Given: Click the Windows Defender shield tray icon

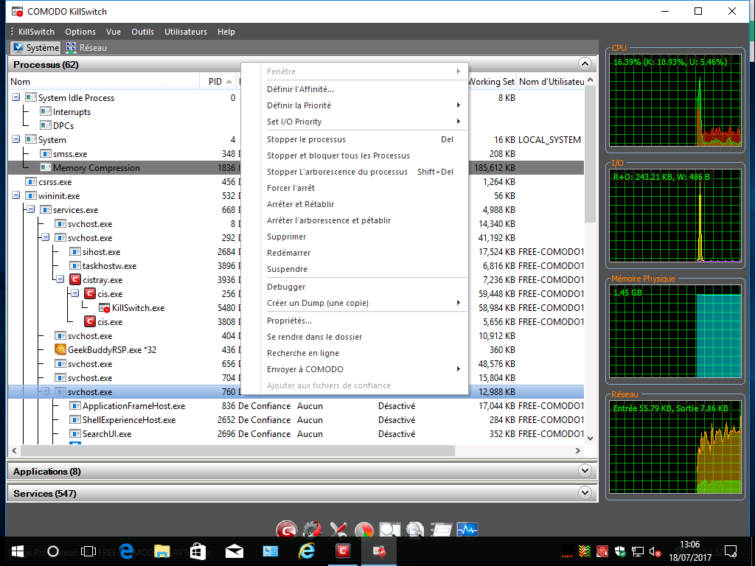Looking at the screenshot, I should 620,552.
